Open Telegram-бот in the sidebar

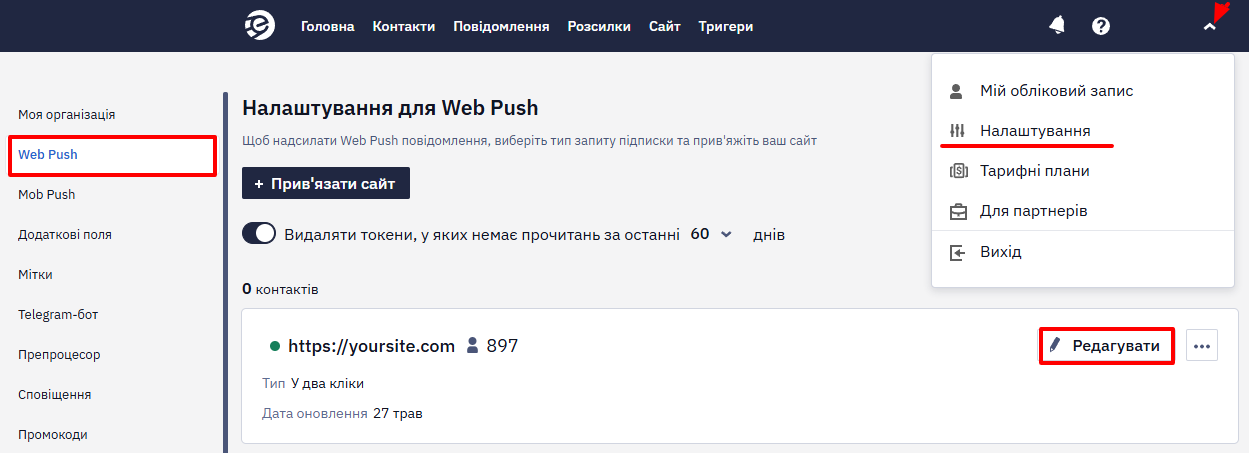click(58, 315)
